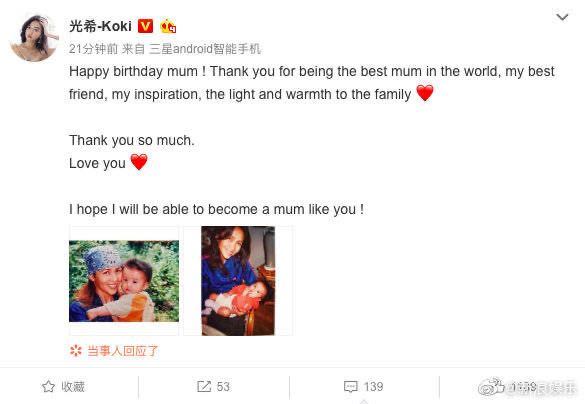Click the Weibo eye logo watermark
Image resolution: width=585 pixels, height=404 pixels.
click(x=491, y=387)
